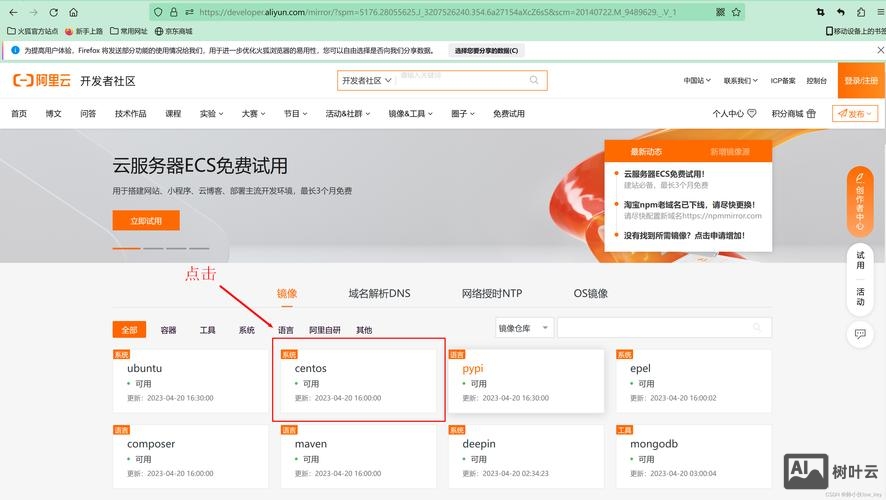
Task: Open 常用网址 bookmark folder
Action: 129,31
